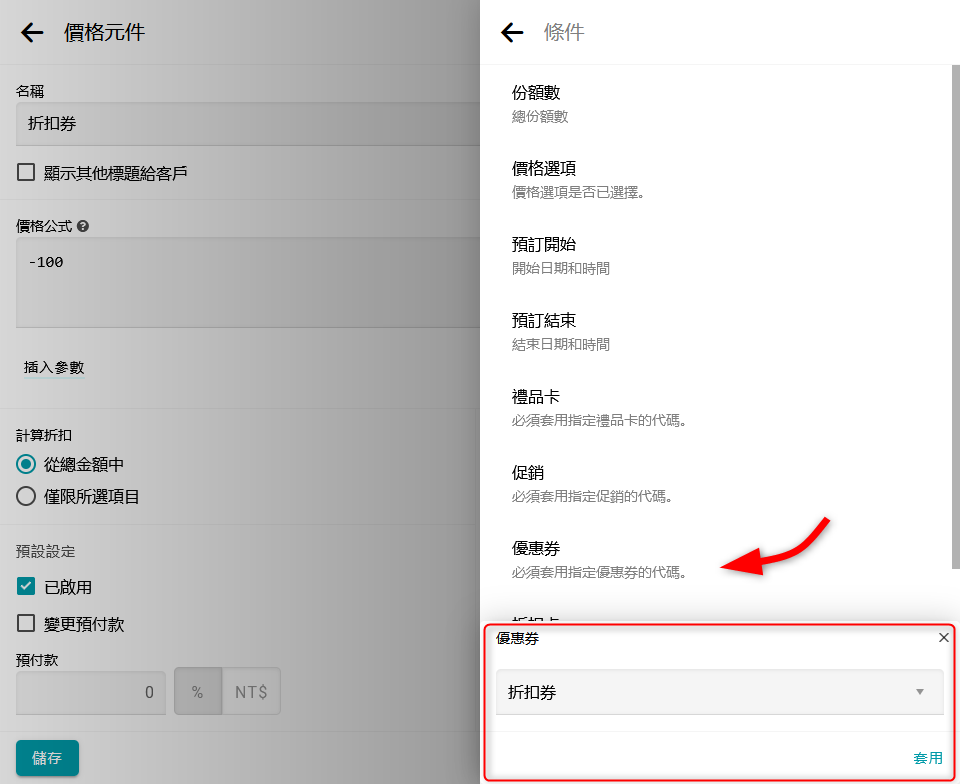Uncheck the 已啟用 checkbox

(26, 587)
